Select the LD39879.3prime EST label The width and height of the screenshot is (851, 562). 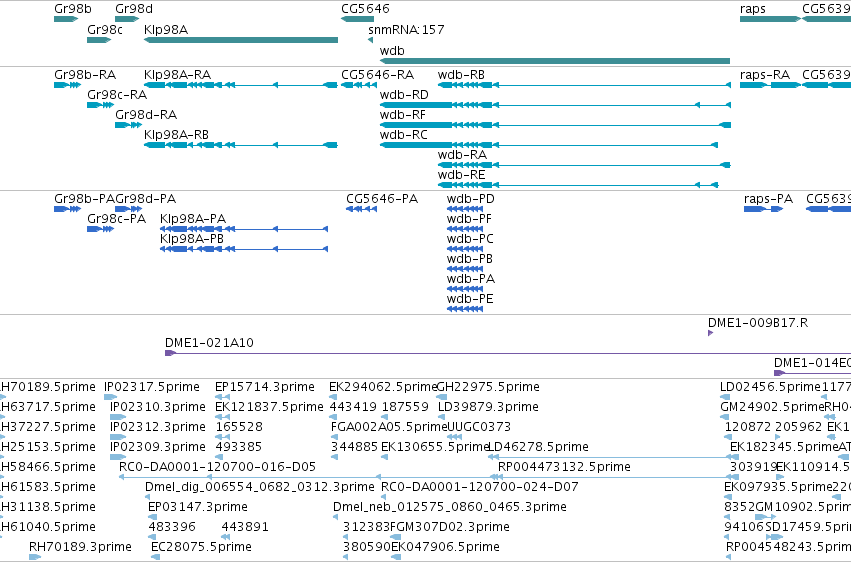click(488, 407)
